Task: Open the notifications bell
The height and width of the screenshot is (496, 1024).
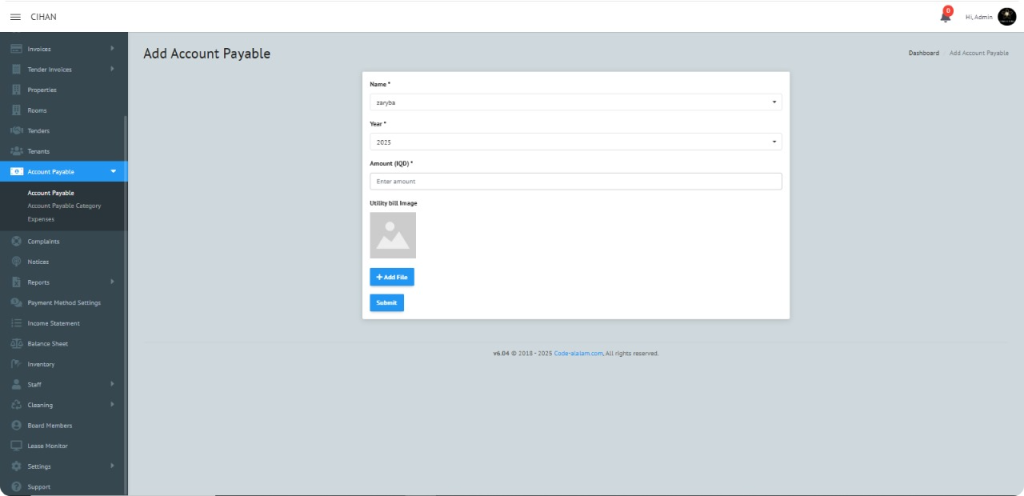Action: click(945, 16)
